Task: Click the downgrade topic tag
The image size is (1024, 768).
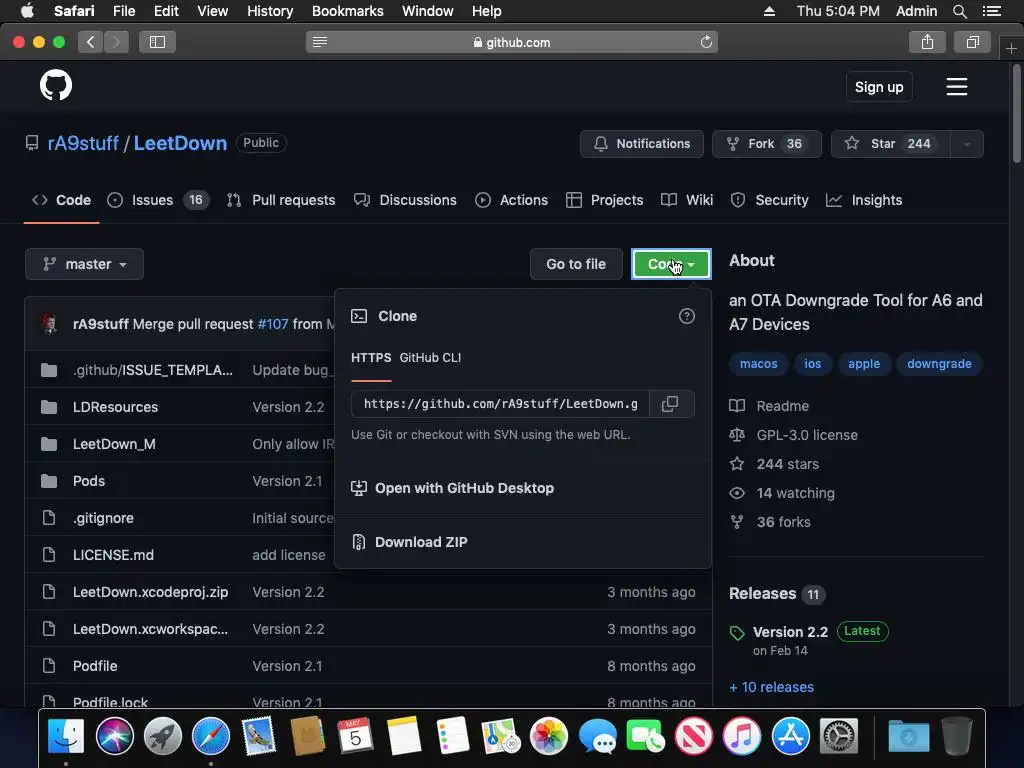Action: (939, 364)
